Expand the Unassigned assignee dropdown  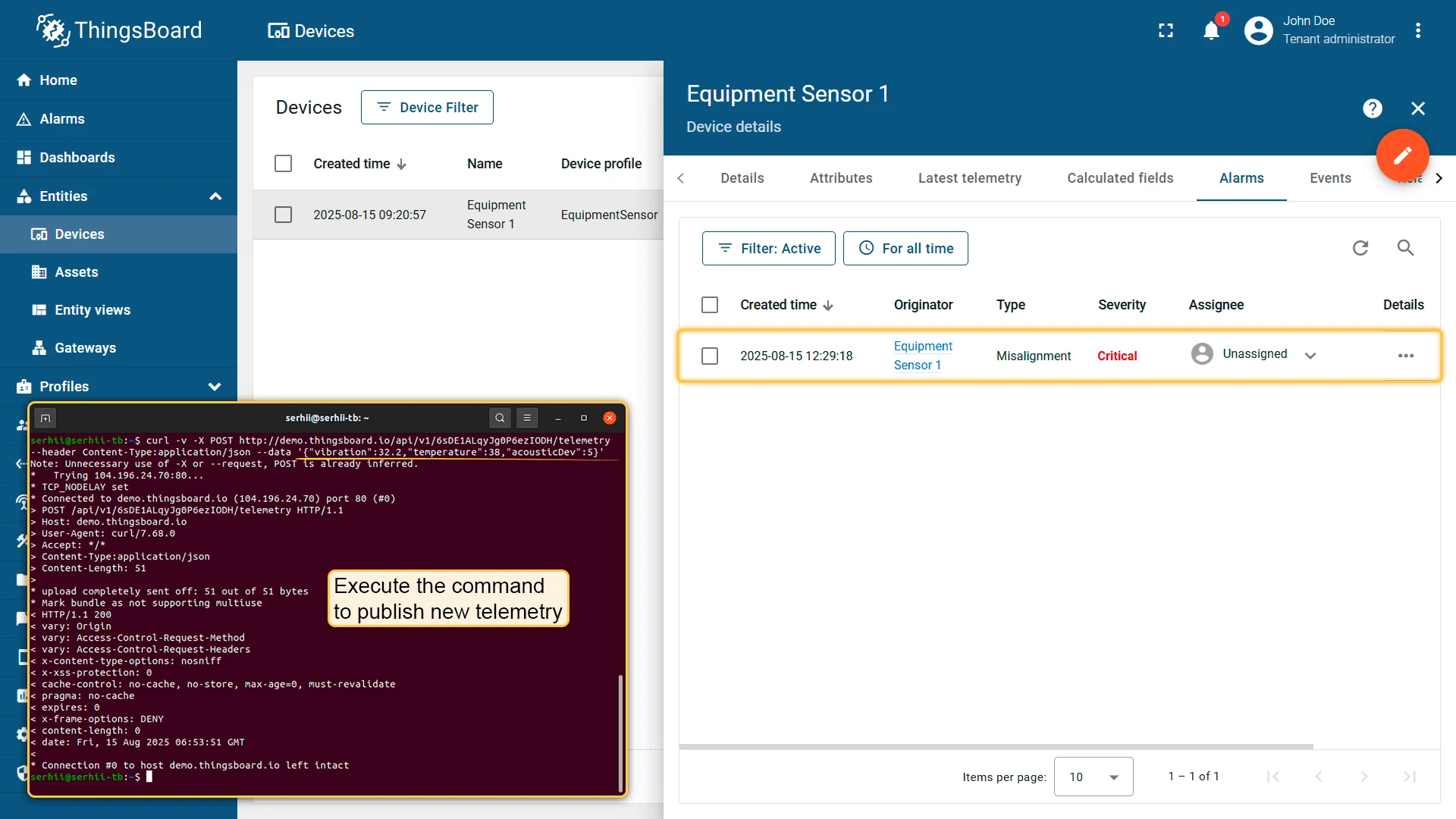pos(1310,356)
